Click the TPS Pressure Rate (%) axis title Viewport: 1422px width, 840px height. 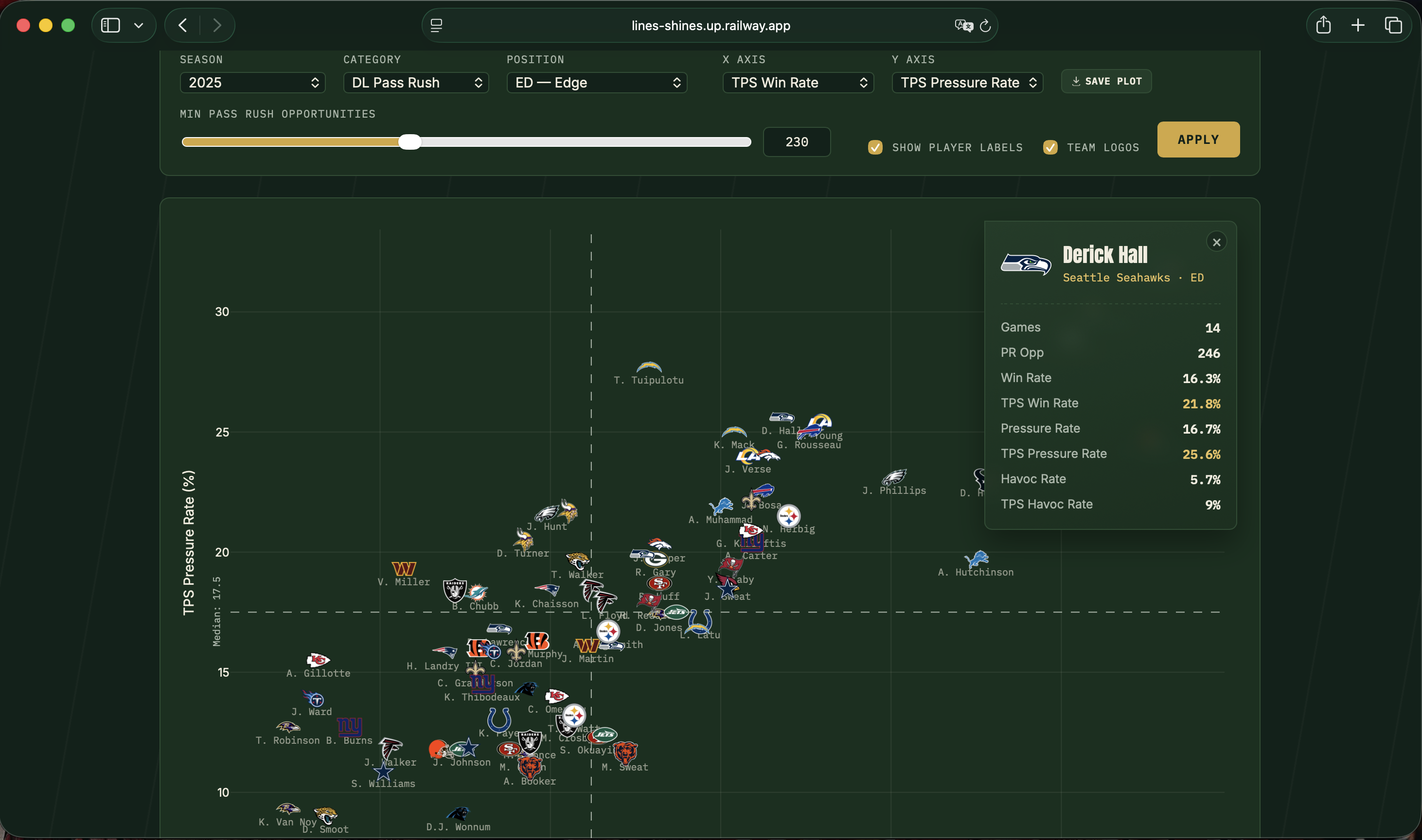pos(189,542)
